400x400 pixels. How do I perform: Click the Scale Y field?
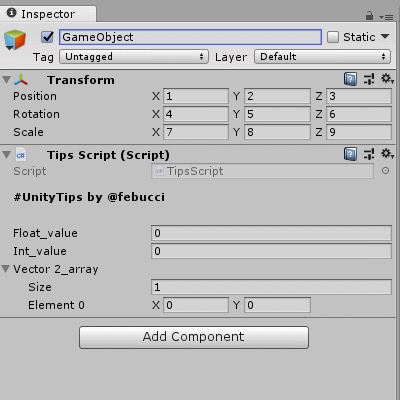[277, 132]
